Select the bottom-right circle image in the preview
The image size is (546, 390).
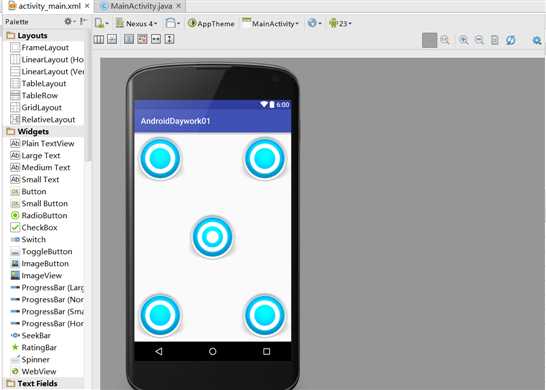pos(265,315)
